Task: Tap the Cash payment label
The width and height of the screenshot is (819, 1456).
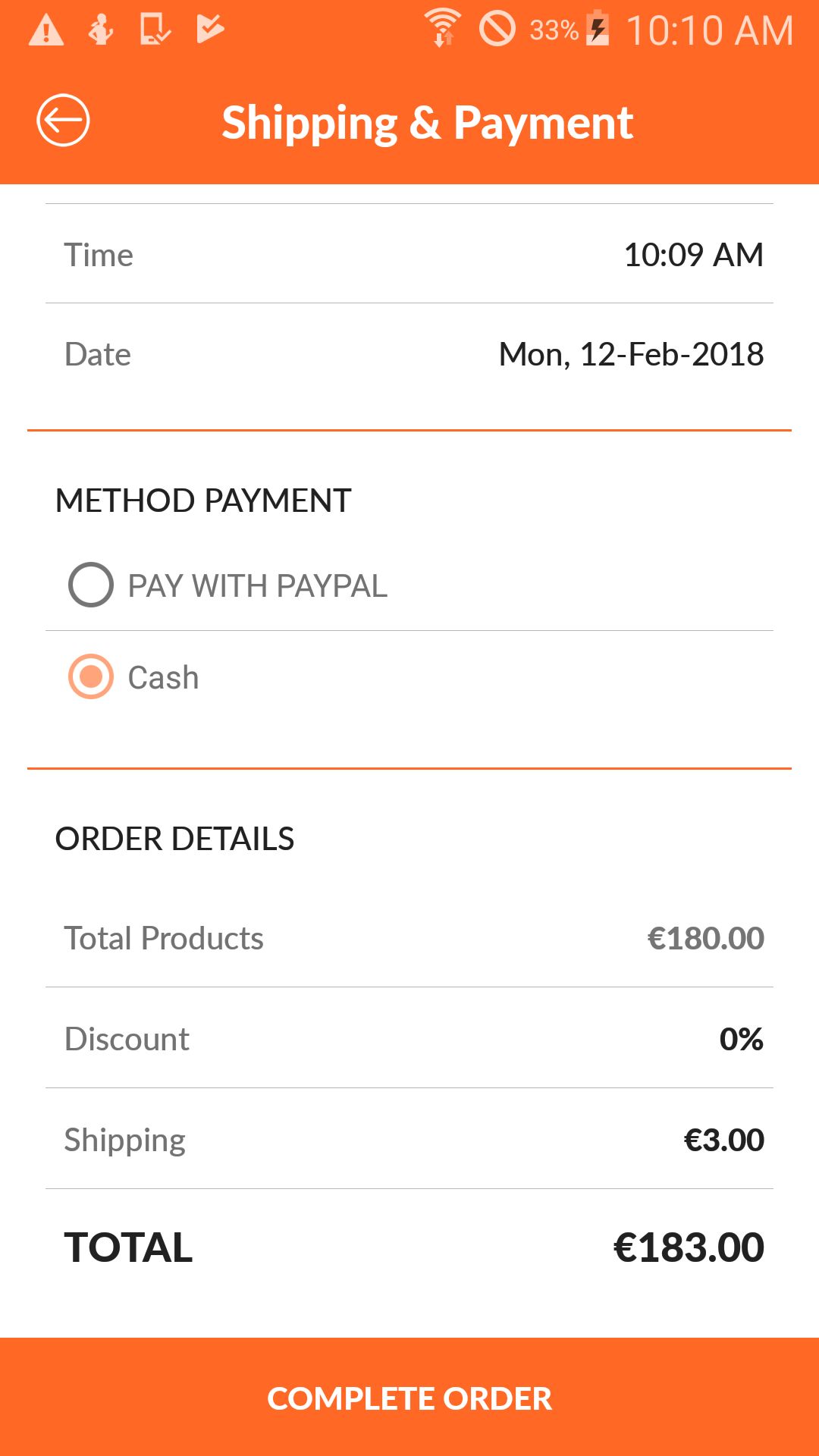Action: click(163, 677)
